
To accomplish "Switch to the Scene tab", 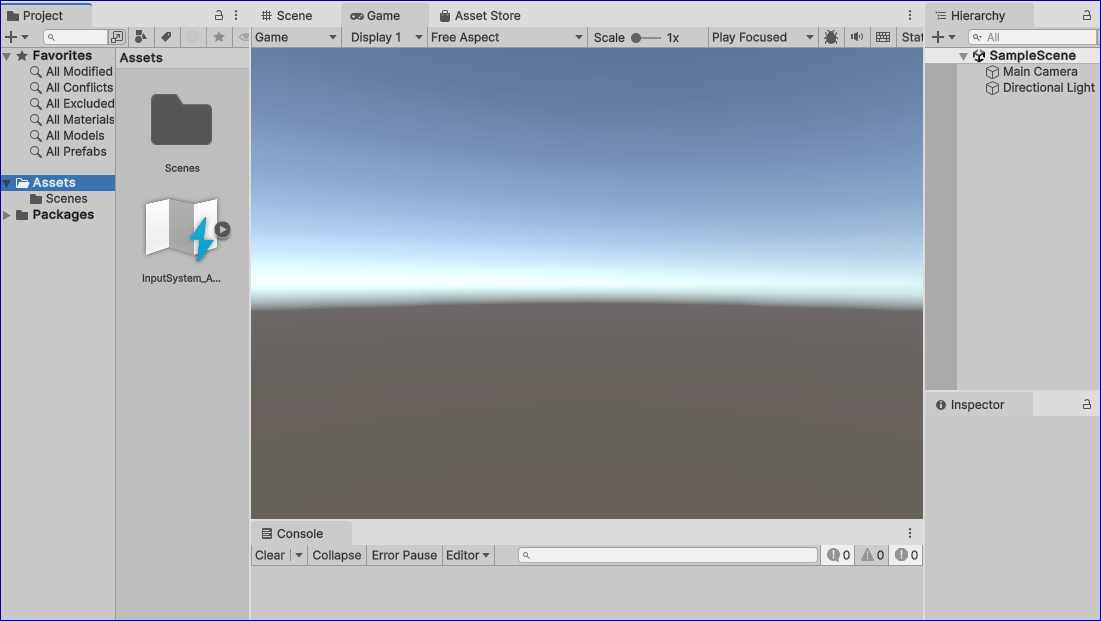I will (286, 16).
